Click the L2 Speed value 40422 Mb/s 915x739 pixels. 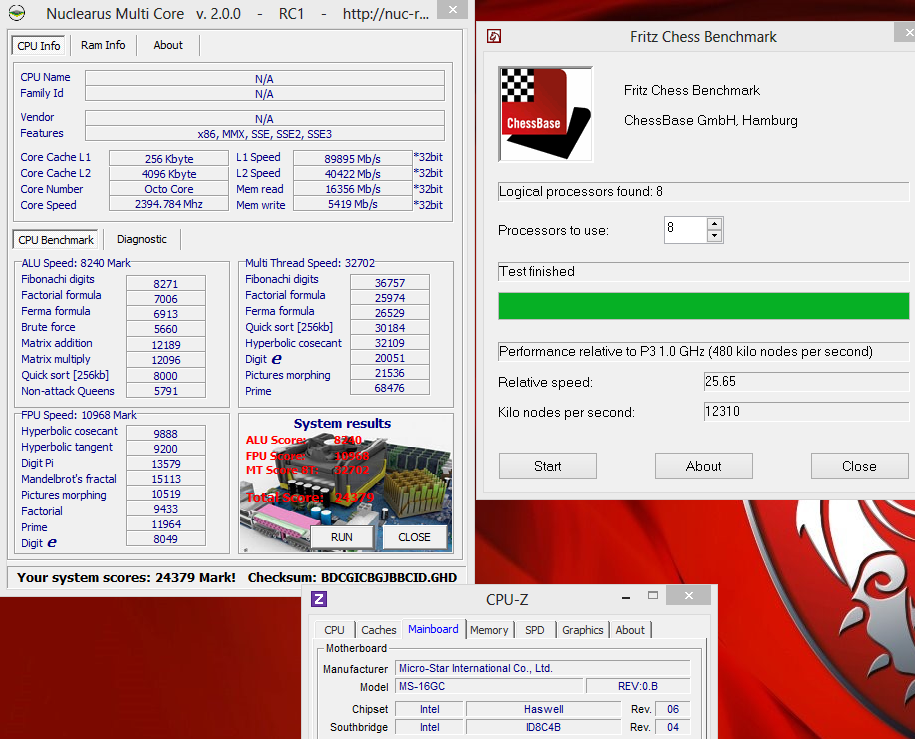click(x=352, y=174)
